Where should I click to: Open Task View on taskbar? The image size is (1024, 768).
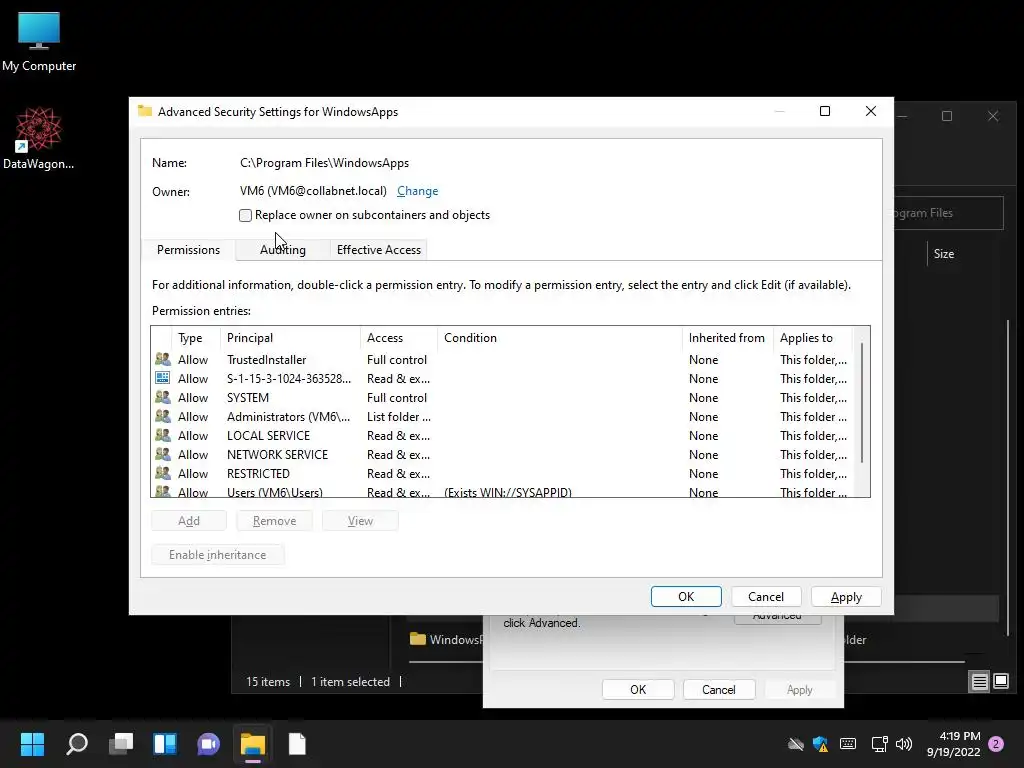click(x=121, y=744)
